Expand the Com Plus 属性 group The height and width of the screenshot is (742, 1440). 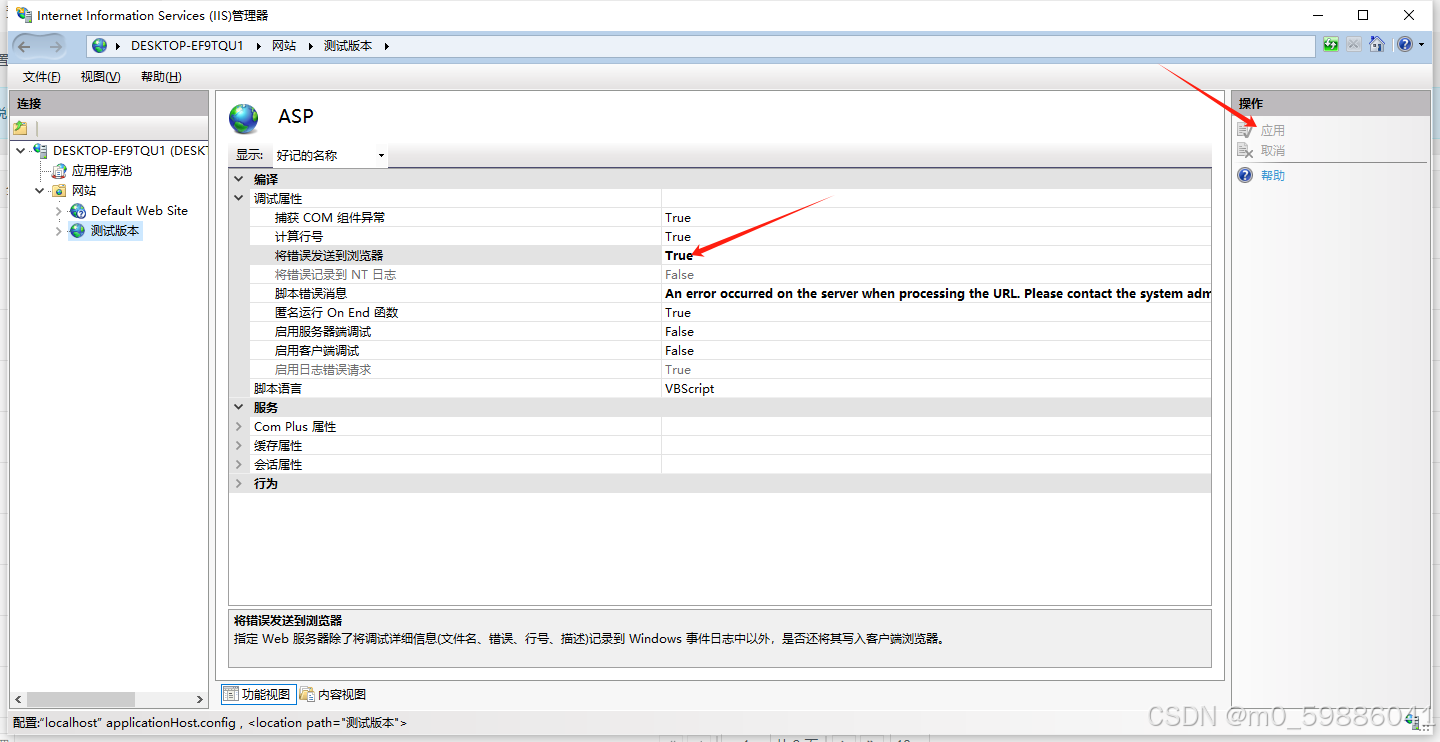click(238, 426)
